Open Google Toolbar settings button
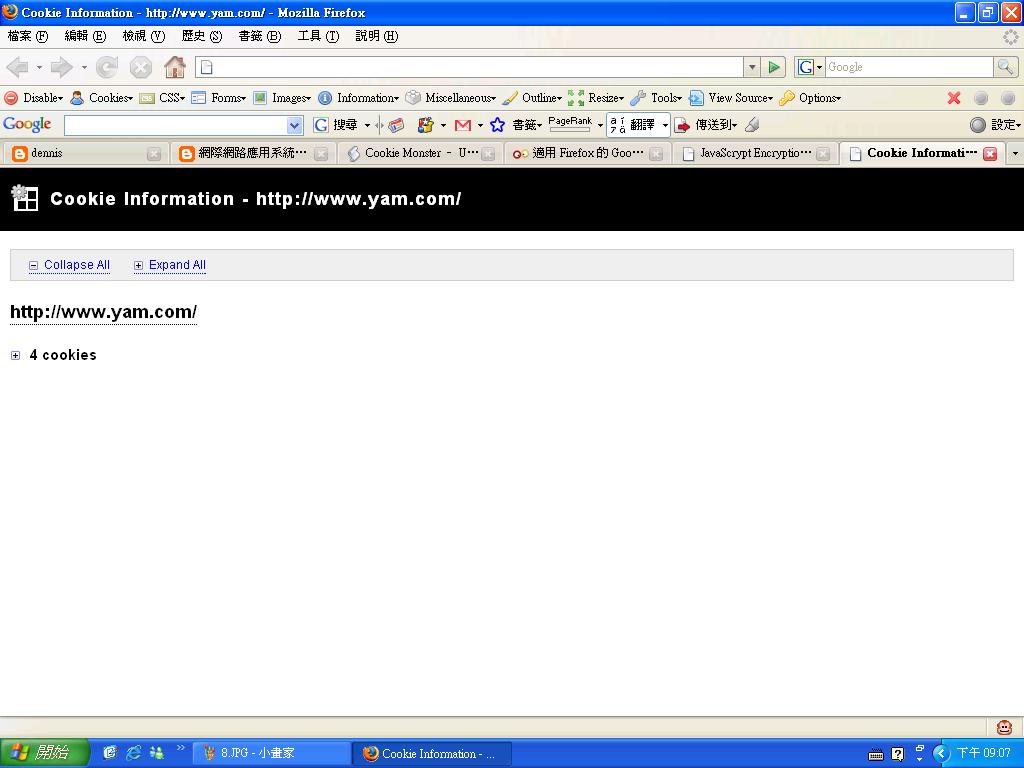Image resolution: width=1024 pixels, height=768 pixels. [995, 125]
